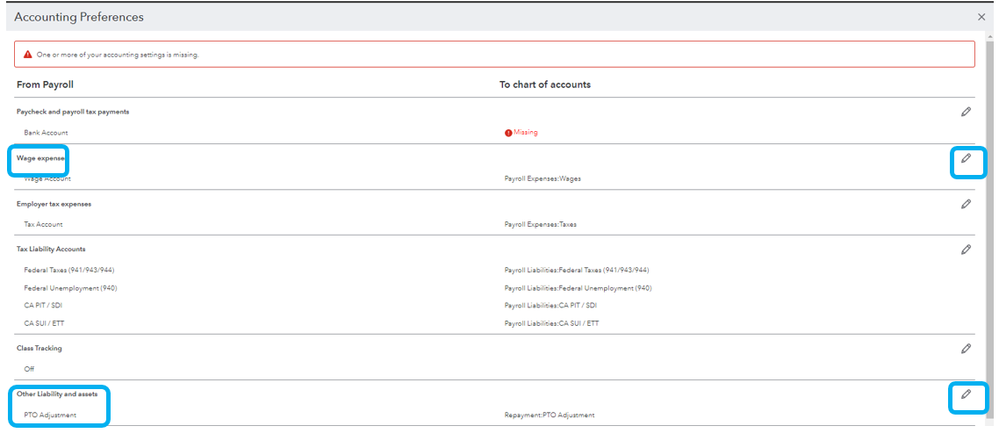Select Payroll Liabilities:Federal Unemployment (940) entry
Viewport: 999px width, 435px height.
[578, 288]
